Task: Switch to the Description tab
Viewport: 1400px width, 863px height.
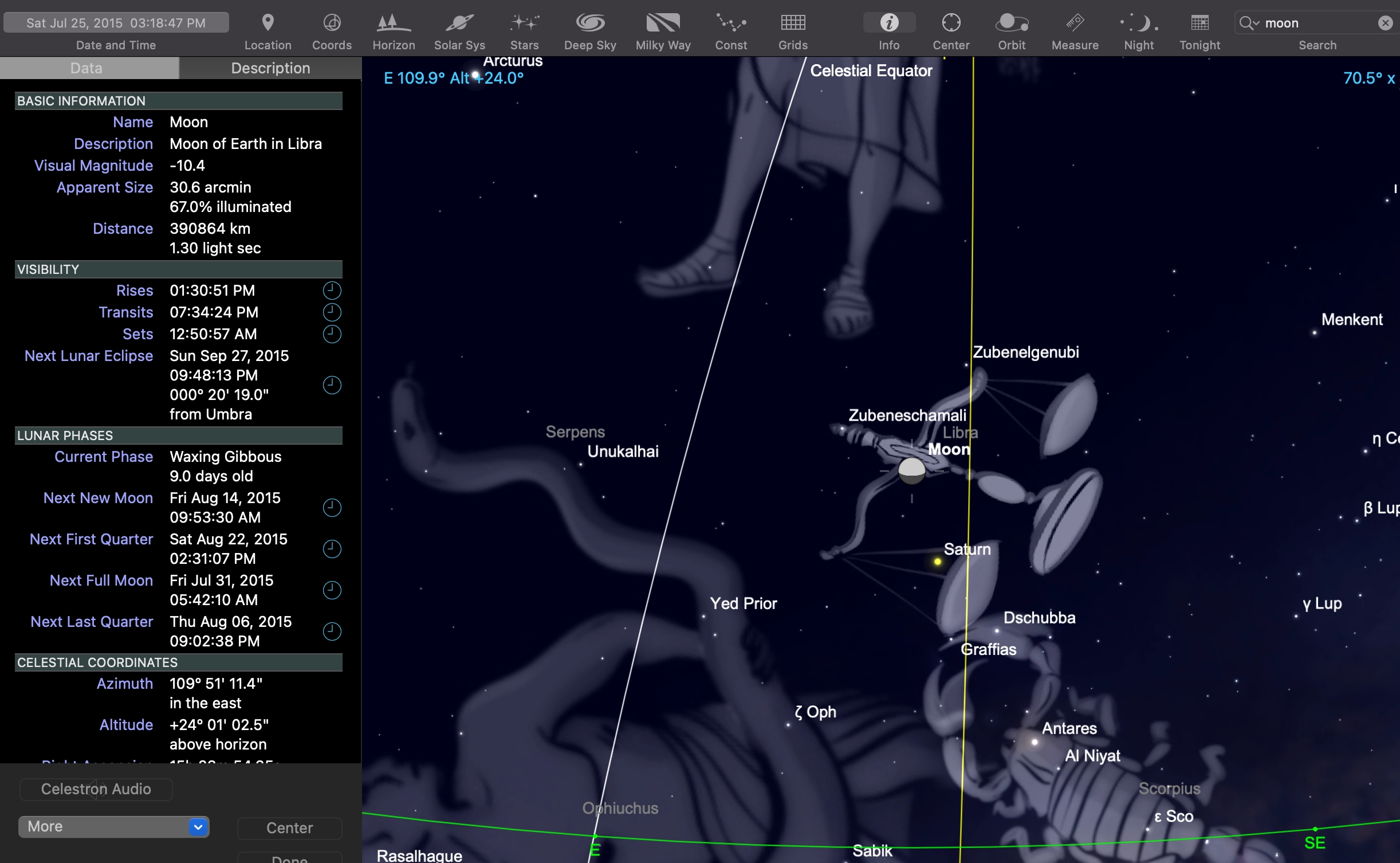Action: (x=270, y=68)
